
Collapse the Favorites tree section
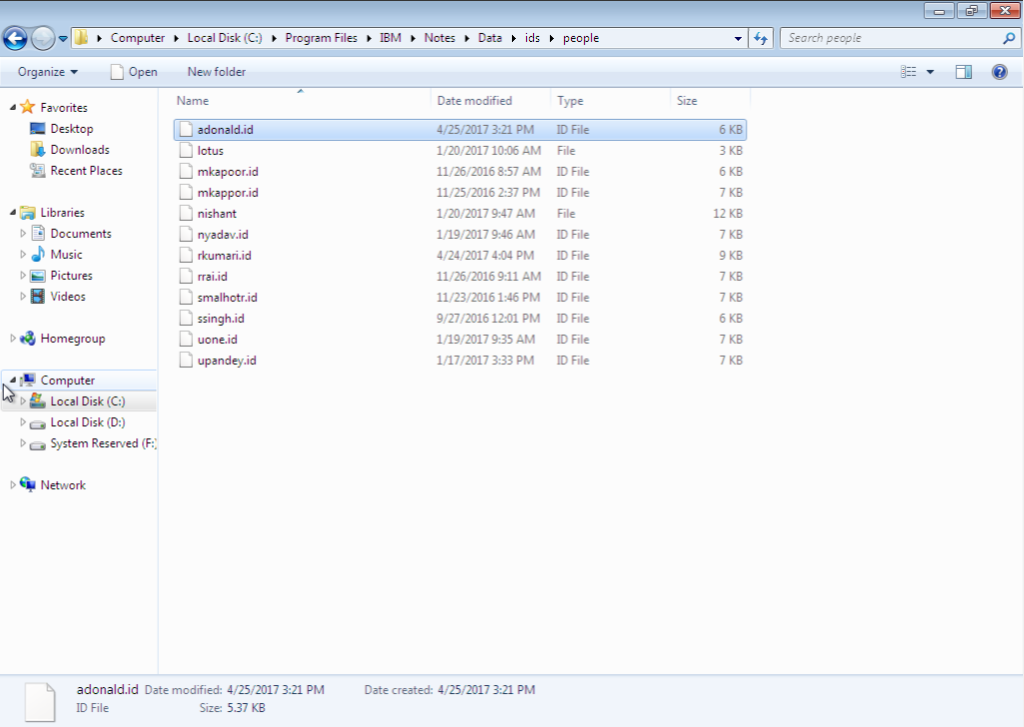coord(12,107)
